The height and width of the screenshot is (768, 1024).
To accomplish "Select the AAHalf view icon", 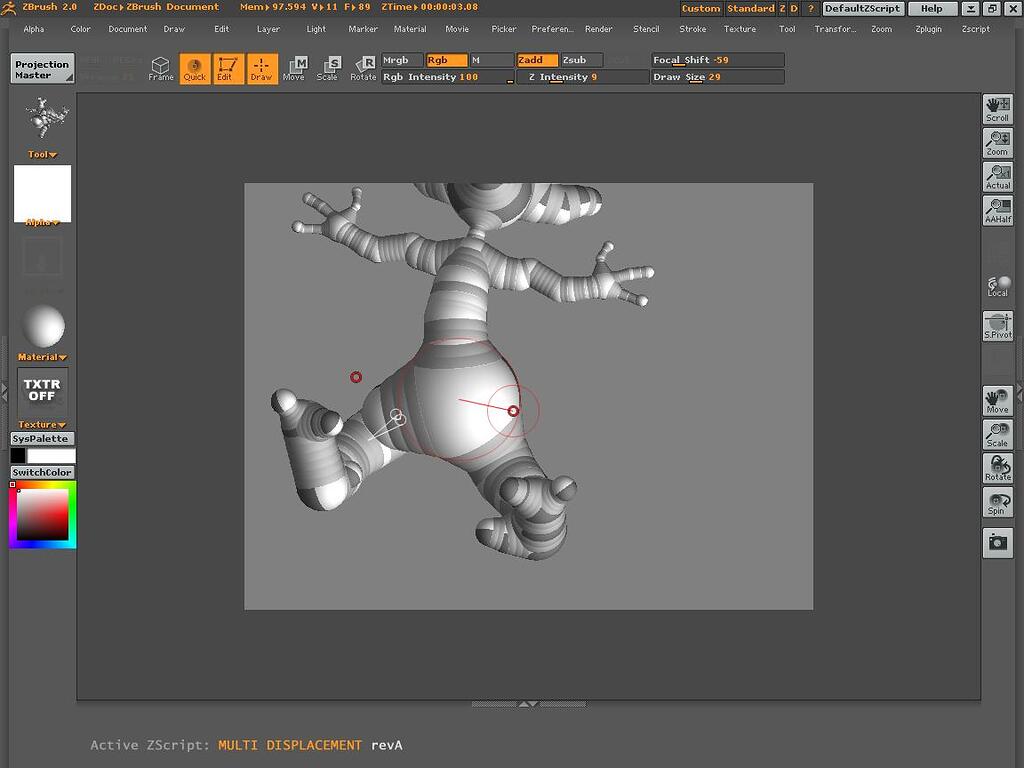I will point(997,212).
